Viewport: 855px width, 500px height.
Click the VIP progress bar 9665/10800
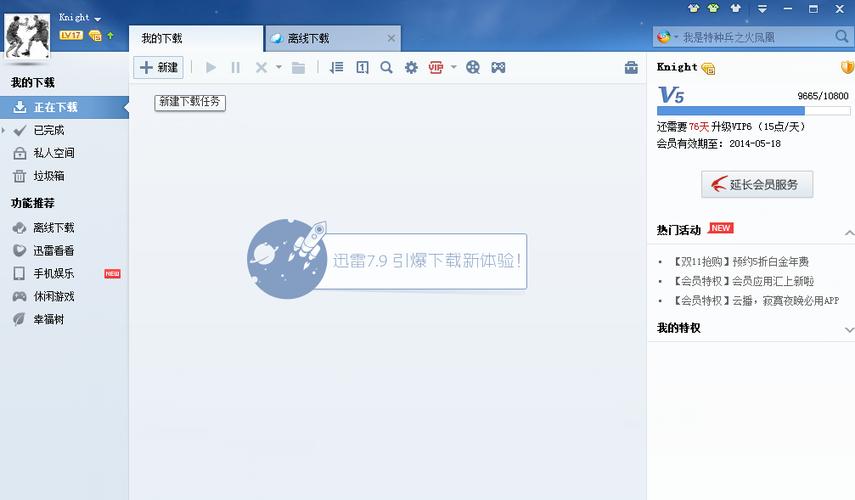click(753, 111)
